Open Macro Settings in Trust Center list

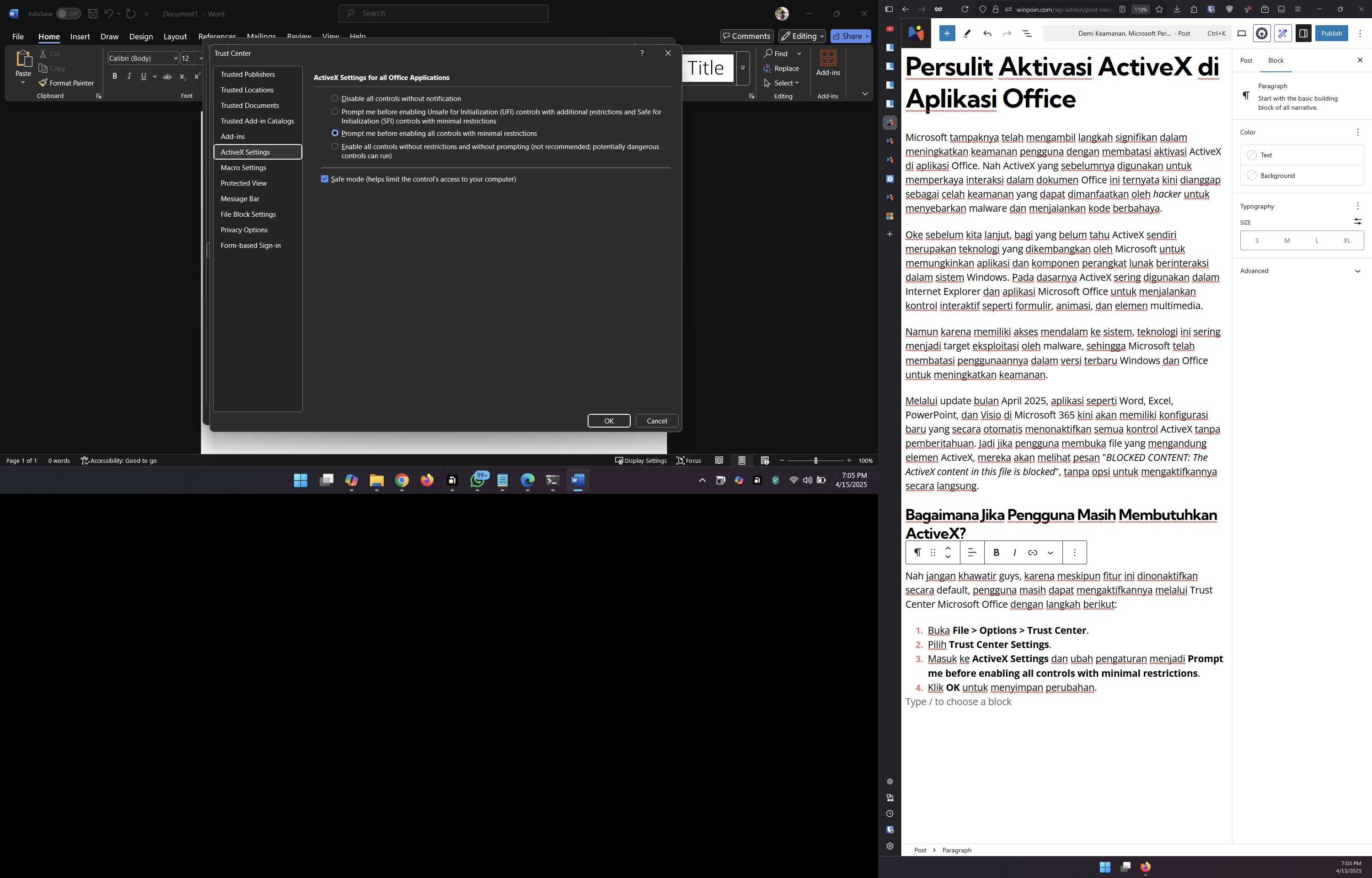(257, 168)
